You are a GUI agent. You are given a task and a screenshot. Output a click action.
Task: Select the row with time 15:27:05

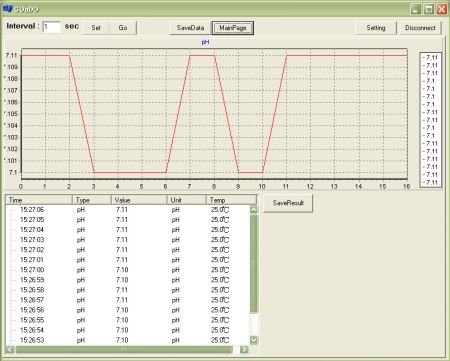click(x=128, y=220)
